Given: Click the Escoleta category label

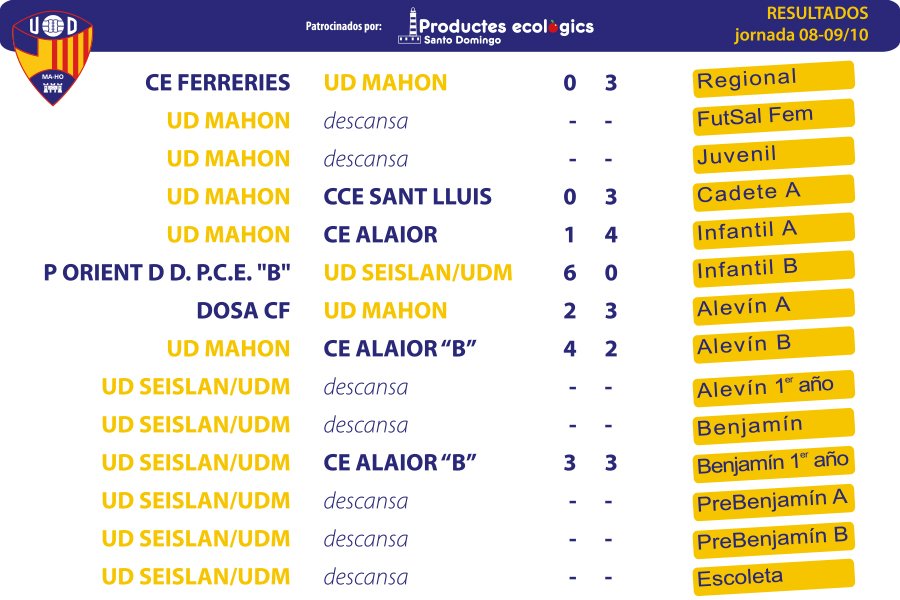Looking at the screenshot, I should 774,578.
